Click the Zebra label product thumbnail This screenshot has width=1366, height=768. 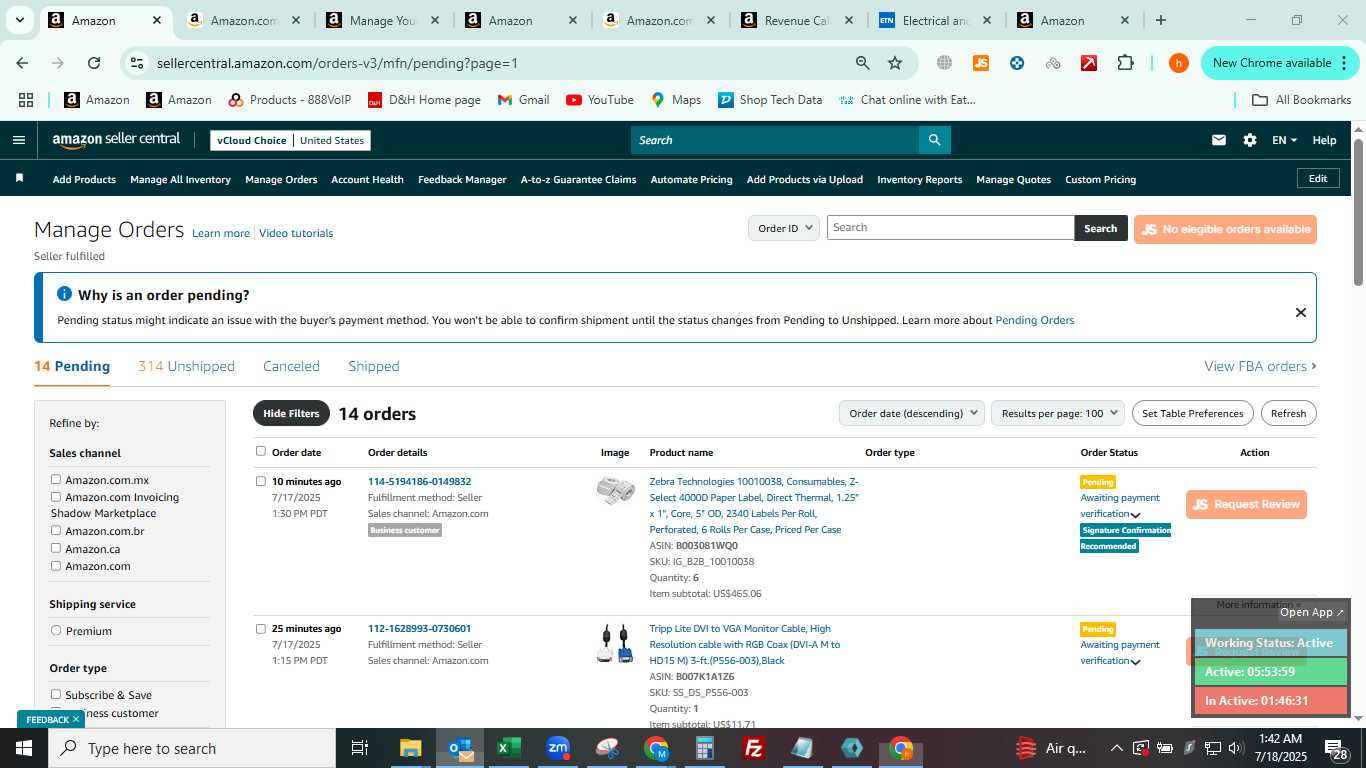coord(615,491)
